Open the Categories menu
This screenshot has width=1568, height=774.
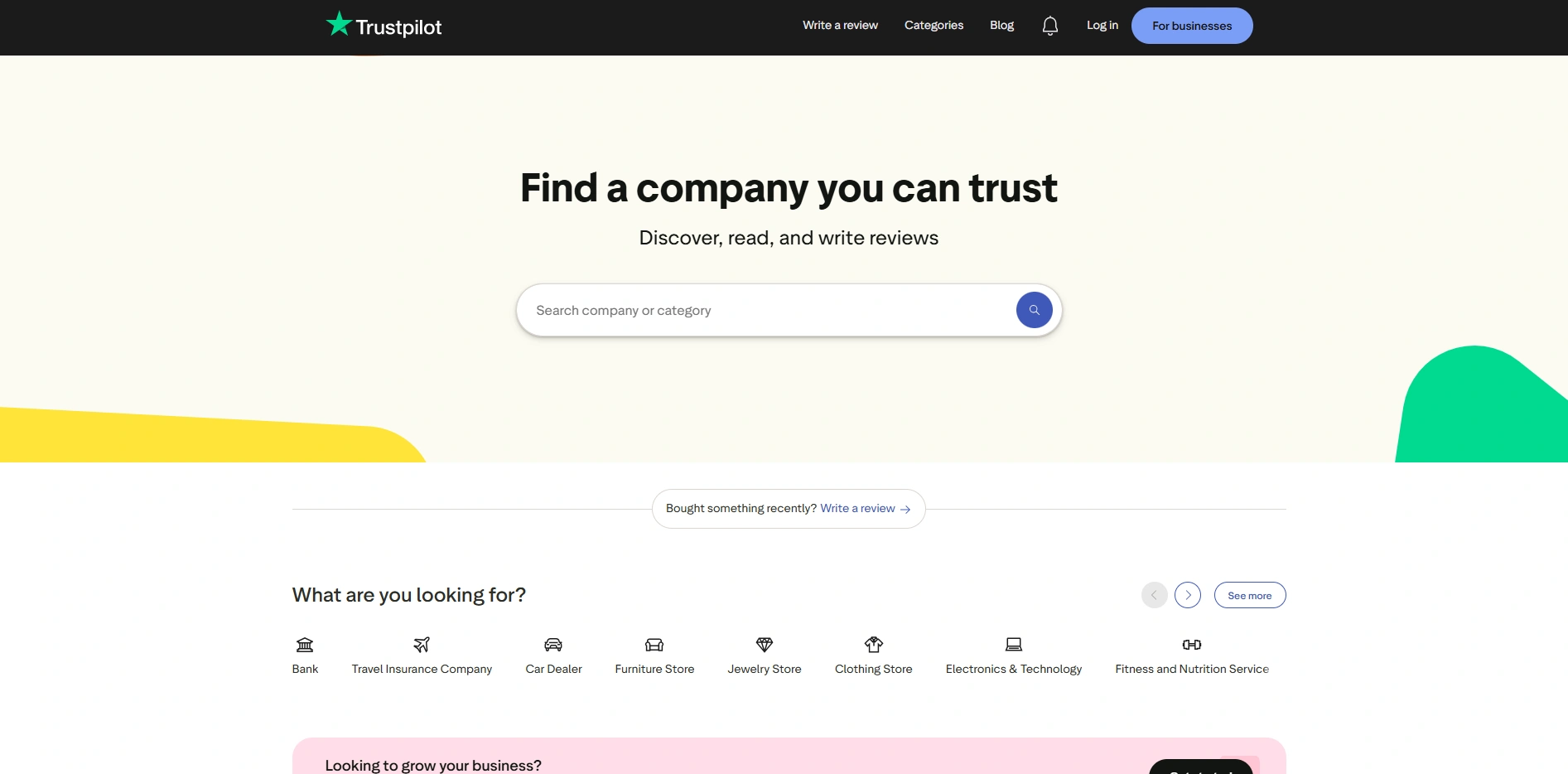point(934,25)
